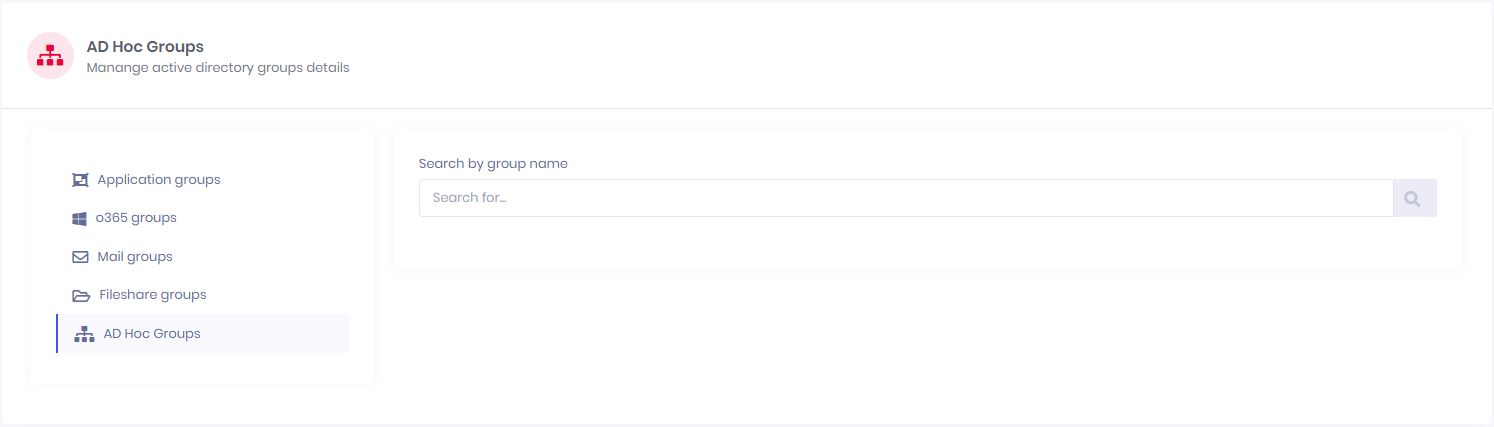Image resolution: width=1494 pixels, height=427 pixels.
Task: Click the empty area below the search panel
Action: click(927, 340)
